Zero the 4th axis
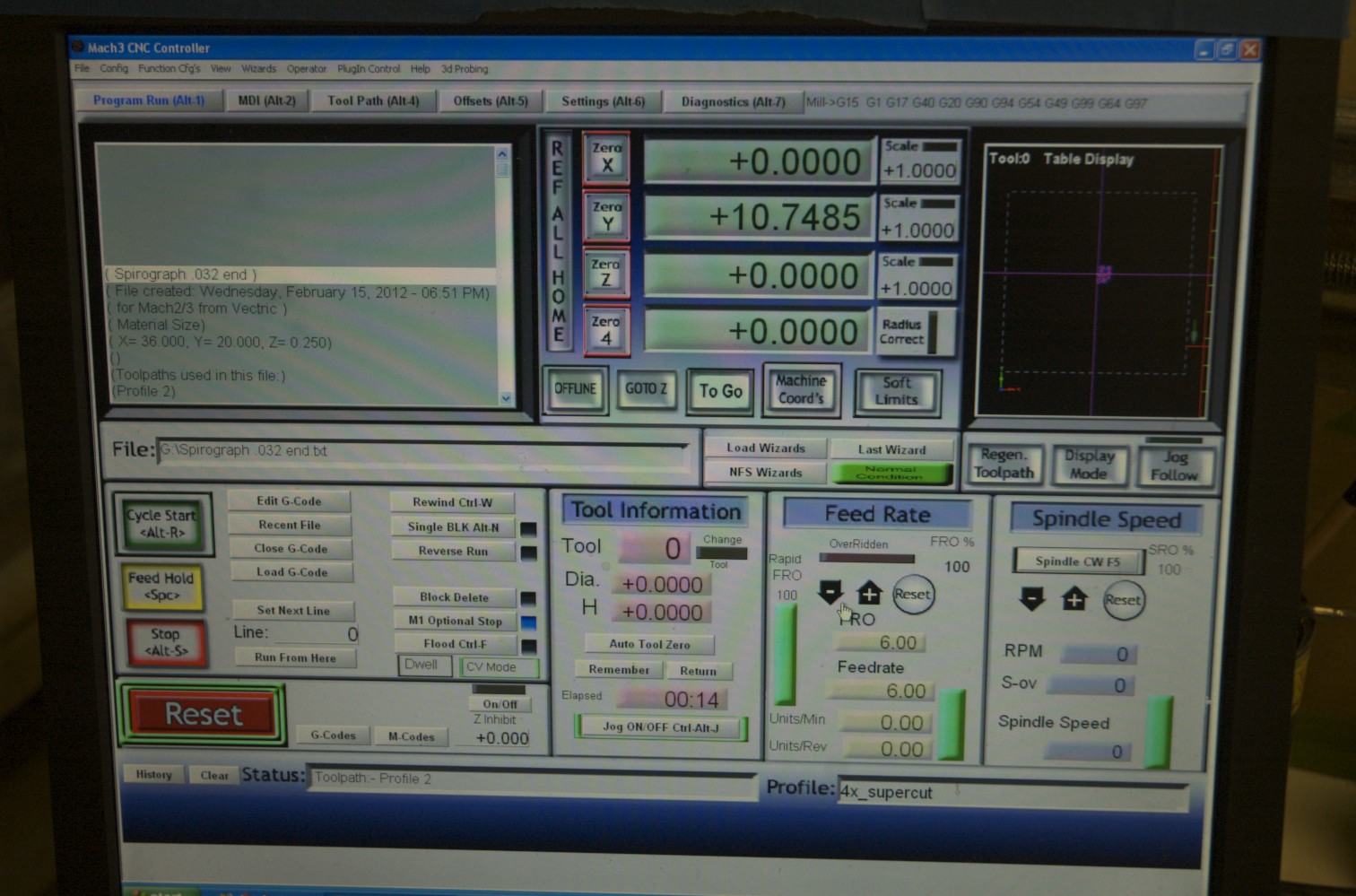Image resolution: width=1356 pixels, height=896 pixels. point(605,330)
